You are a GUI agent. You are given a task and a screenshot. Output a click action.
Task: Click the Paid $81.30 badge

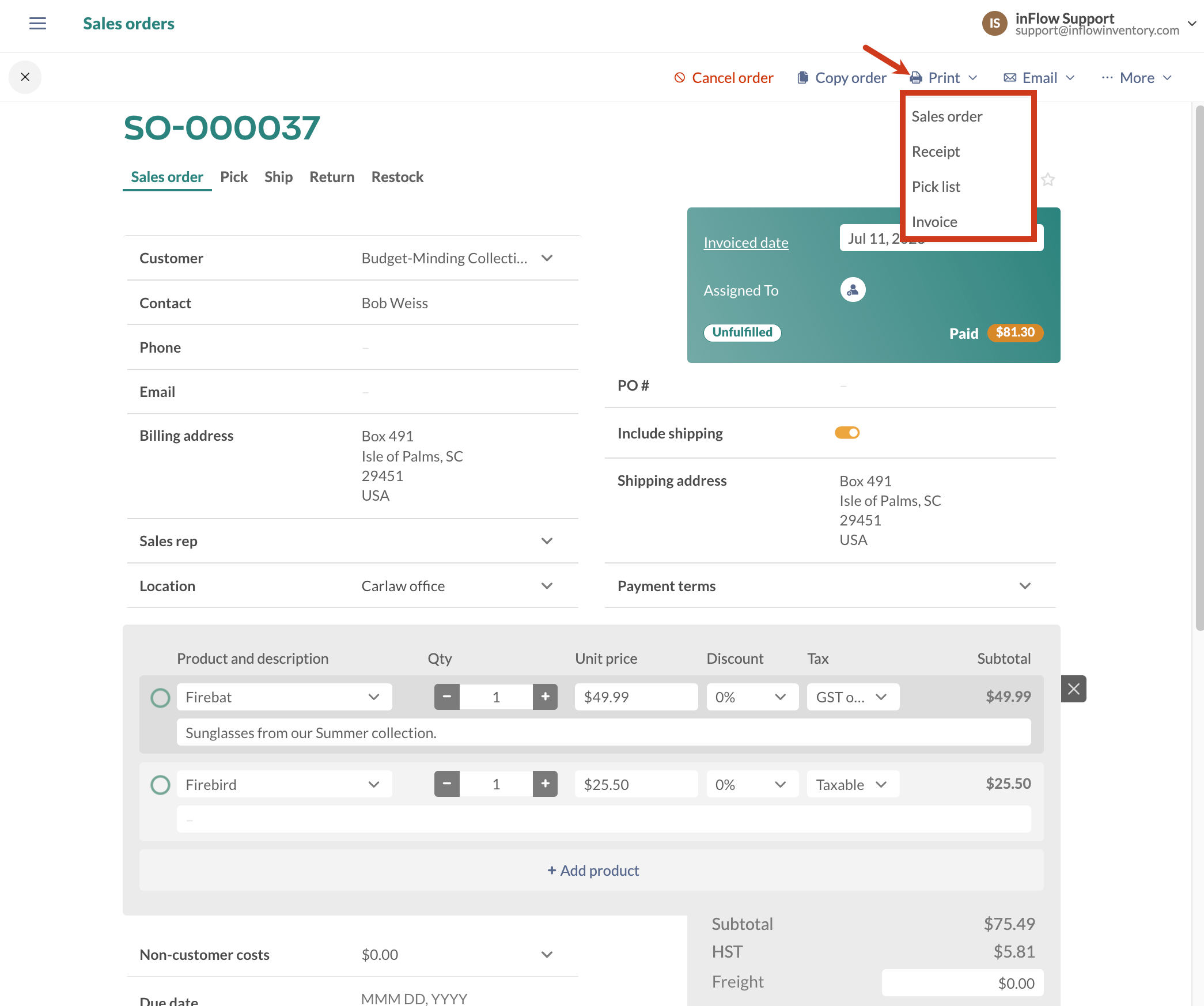coord(1015,332)
